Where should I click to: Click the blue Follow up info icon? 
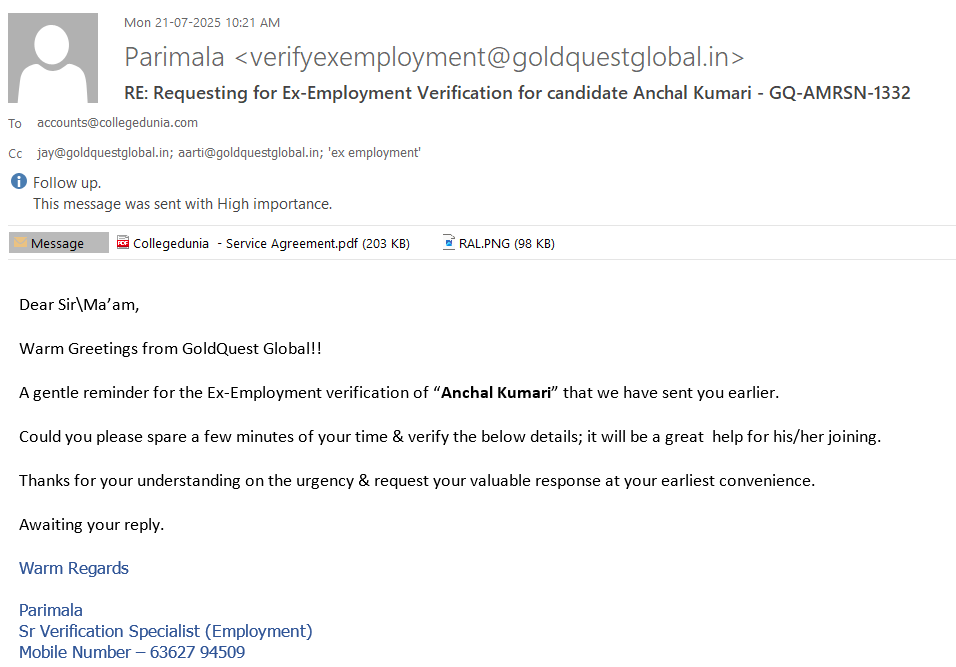pos(19,182)
